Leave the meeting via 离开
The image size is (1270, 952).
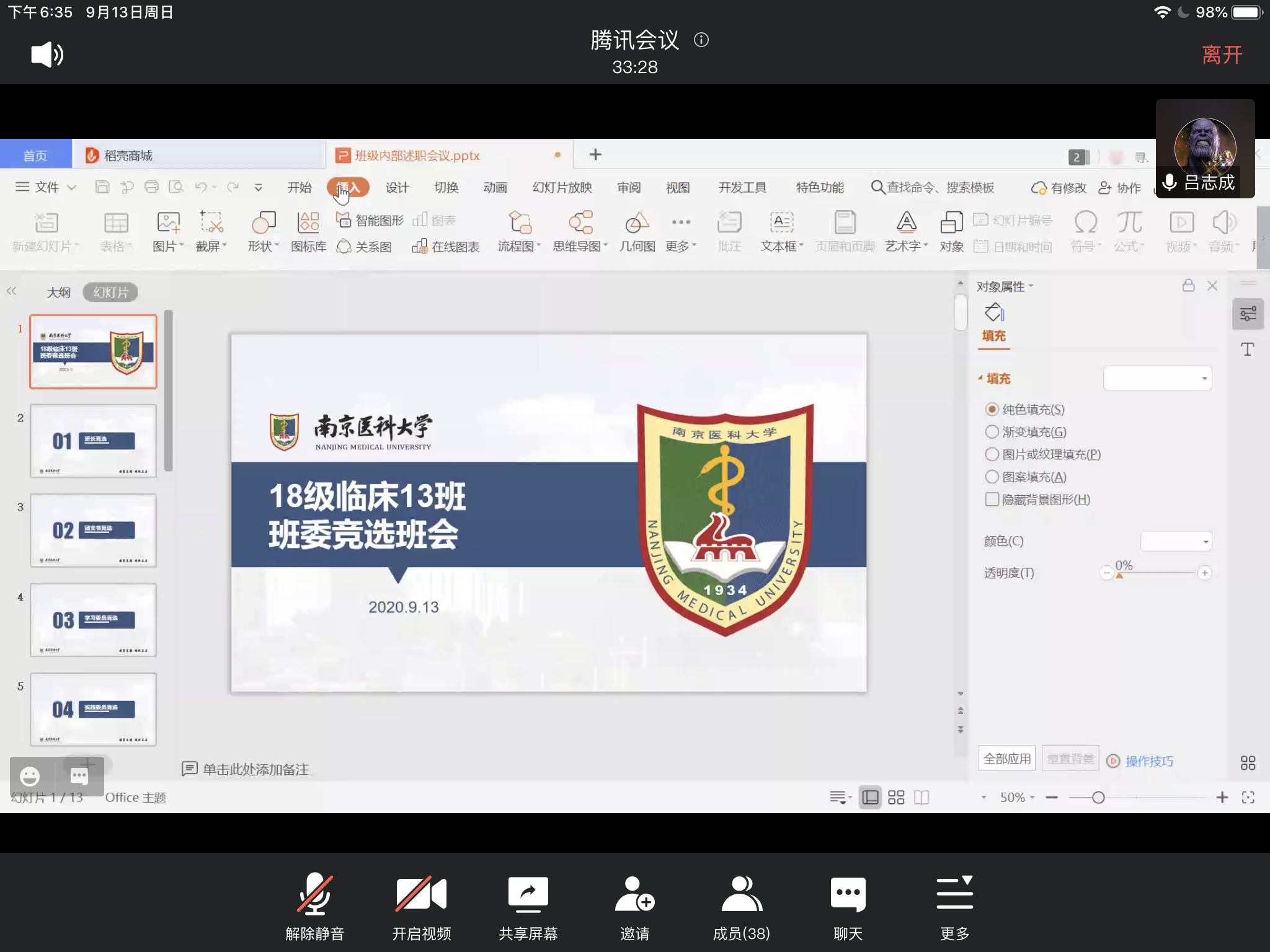tap(1222, 55)
